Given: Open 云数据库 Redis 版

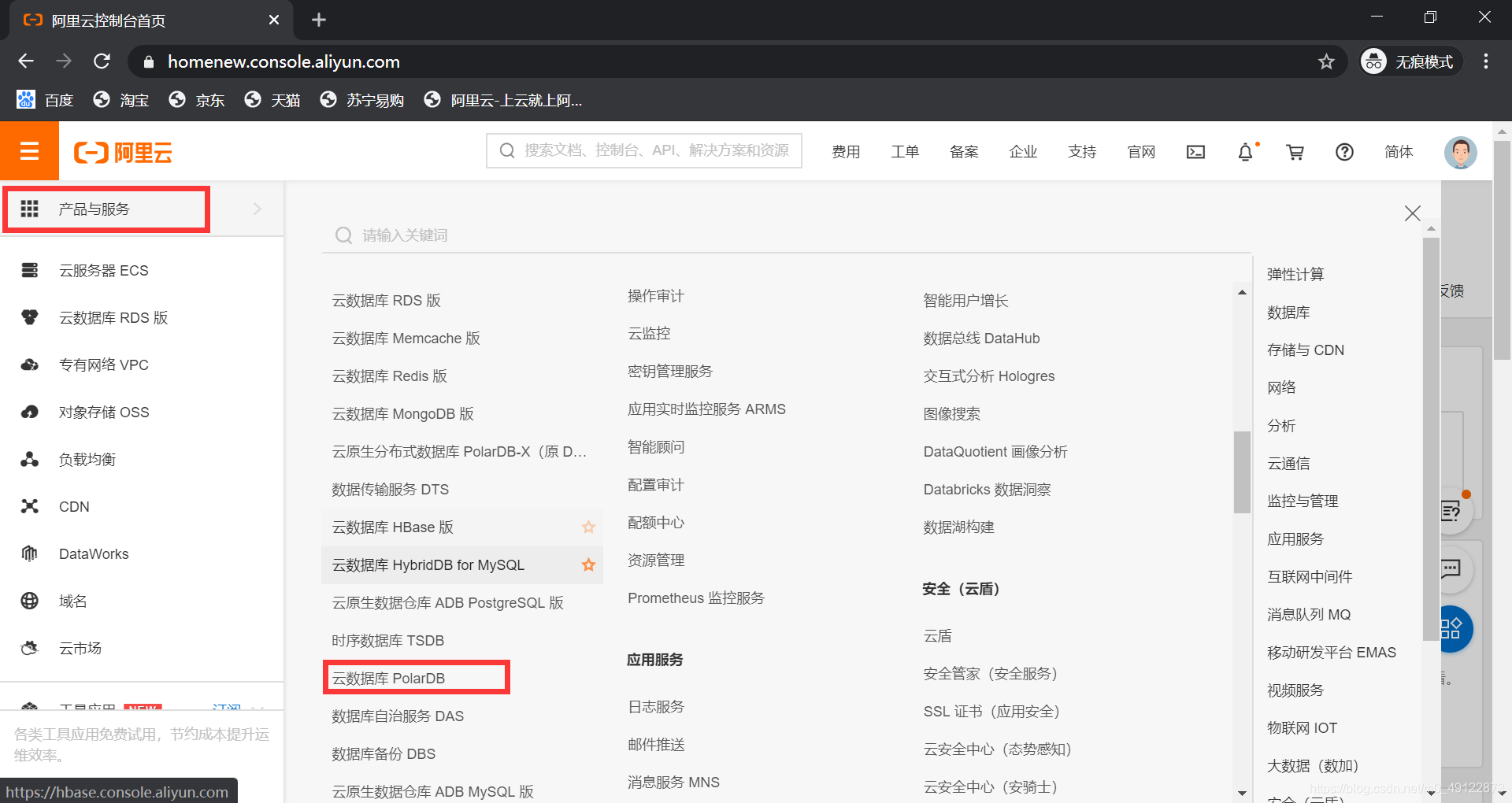Looking at the screenshot, I should [389, 376].
